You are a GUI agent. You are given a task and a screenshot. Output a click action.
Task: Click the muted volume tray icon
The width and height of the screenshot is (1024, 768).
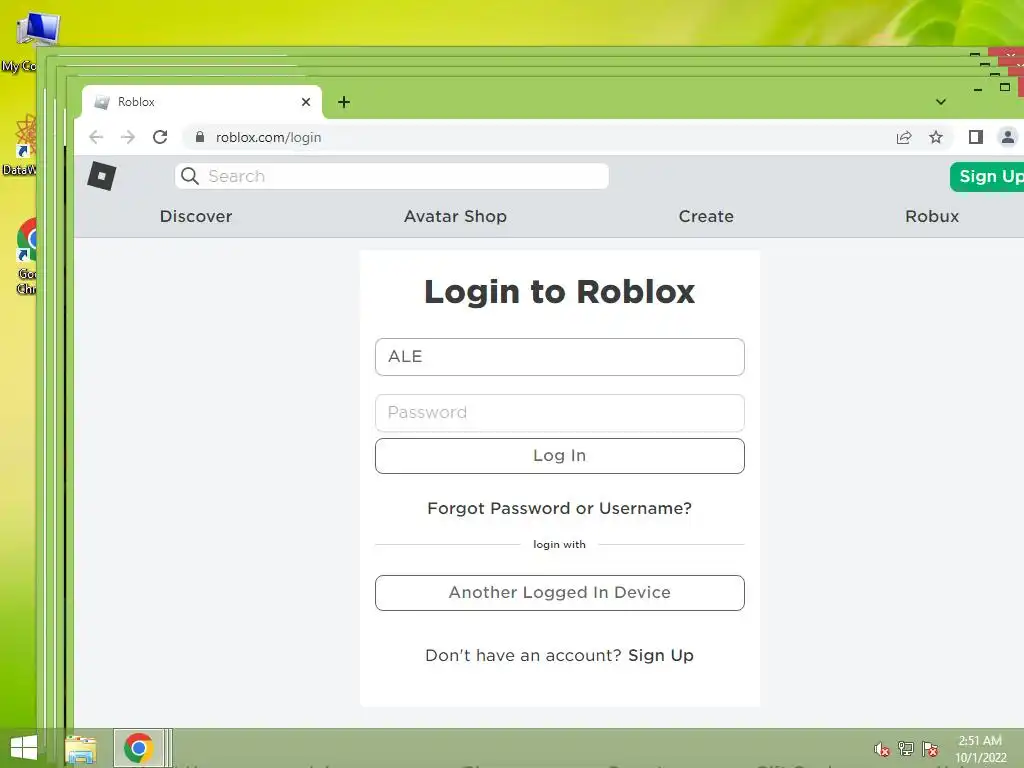pos(882,749)
